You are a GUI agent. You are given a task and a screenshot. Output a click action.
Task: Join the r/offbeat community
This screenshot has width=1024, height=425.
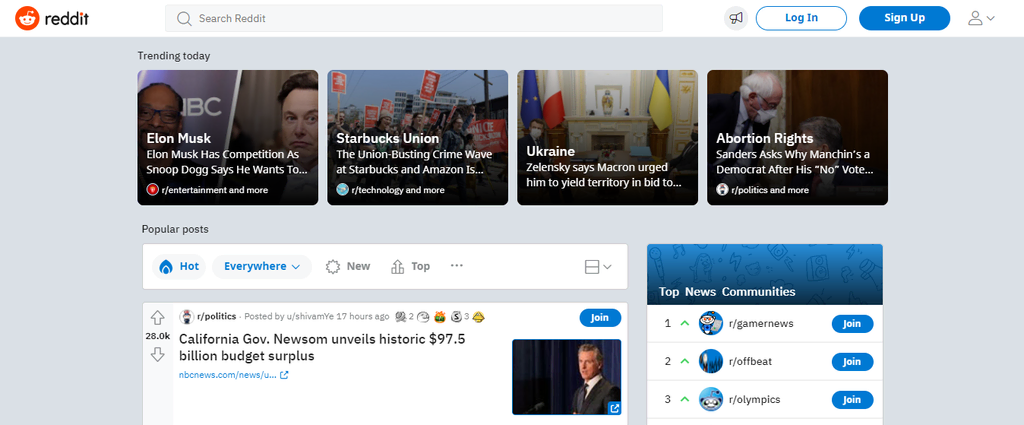pos(852,362)
